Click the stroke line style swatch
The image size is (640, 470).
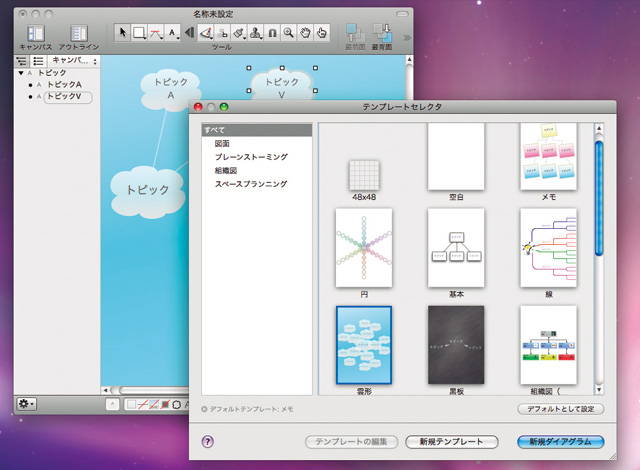(x=142, y=404)
